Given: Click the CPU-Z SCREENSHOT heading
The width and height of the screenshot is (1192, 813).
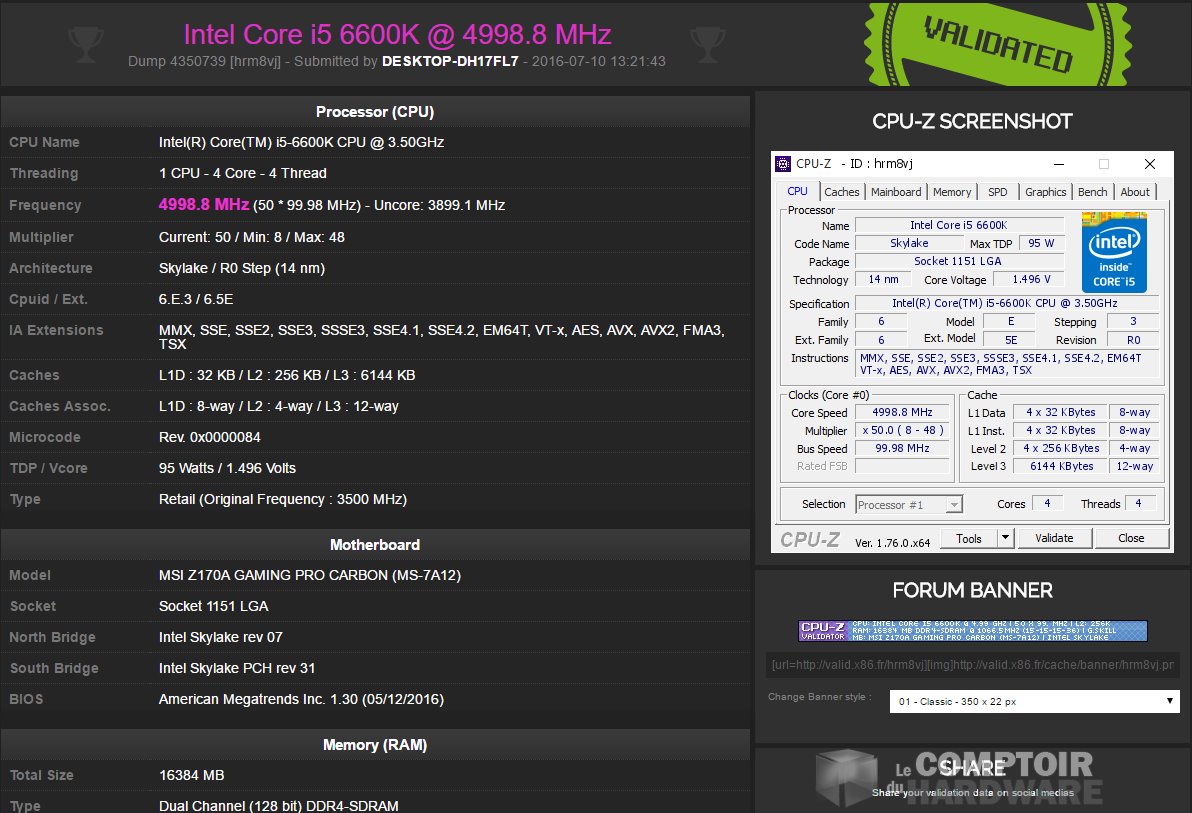Looking at the screenshot, I should [x=972, y=122].
